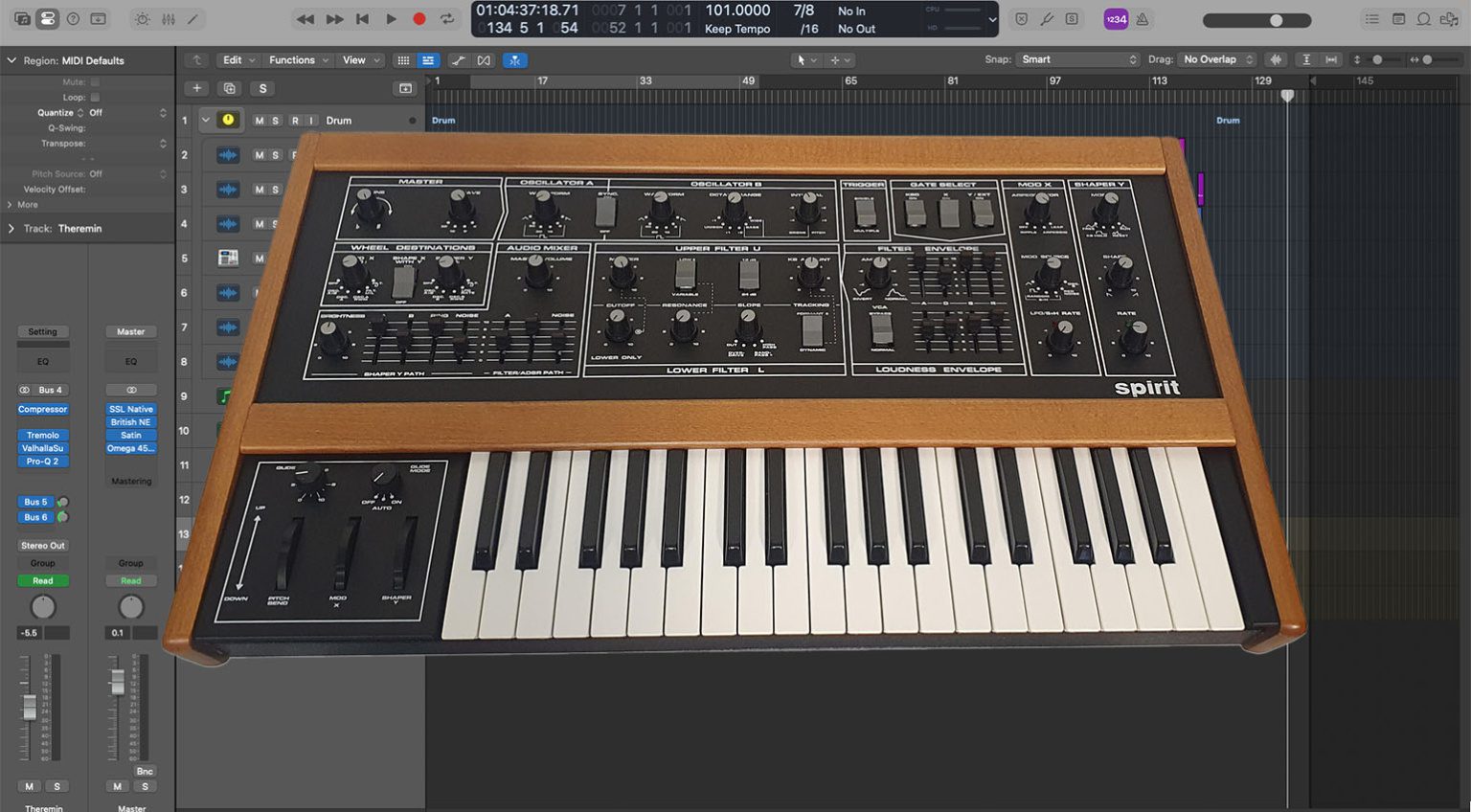
Task: Click the Setting button on Theremin strip
Action: pos(43,331)
